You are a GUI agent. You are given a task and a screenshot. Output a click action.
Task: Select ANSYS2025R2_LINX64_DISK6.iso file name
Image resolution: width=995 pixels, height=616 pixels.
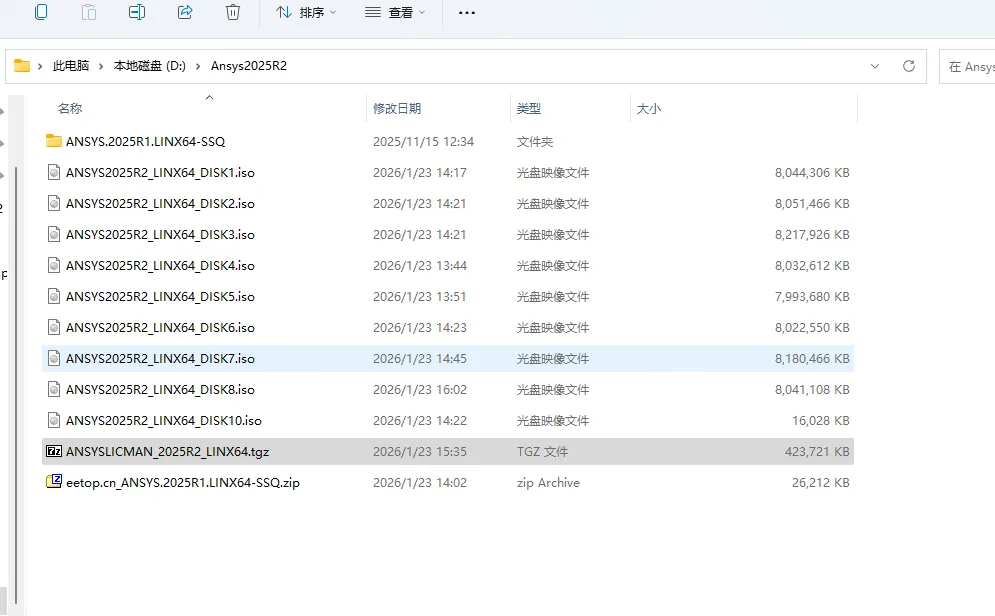point(160,328)
